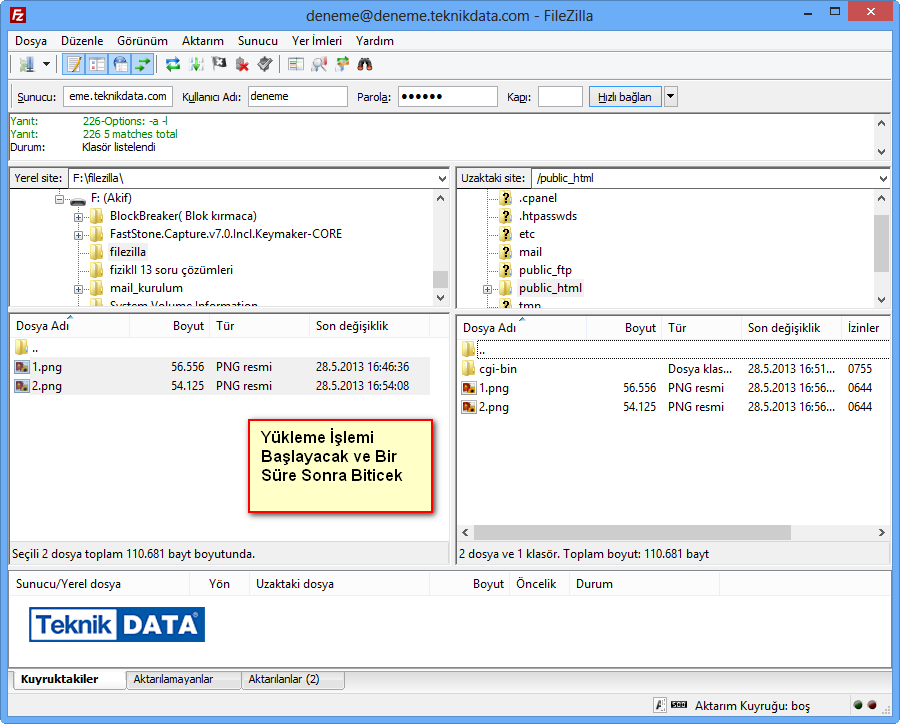The image size is (900, 724).
Task: Sort local files by Dosya Adı column
Action: (68, 326)
